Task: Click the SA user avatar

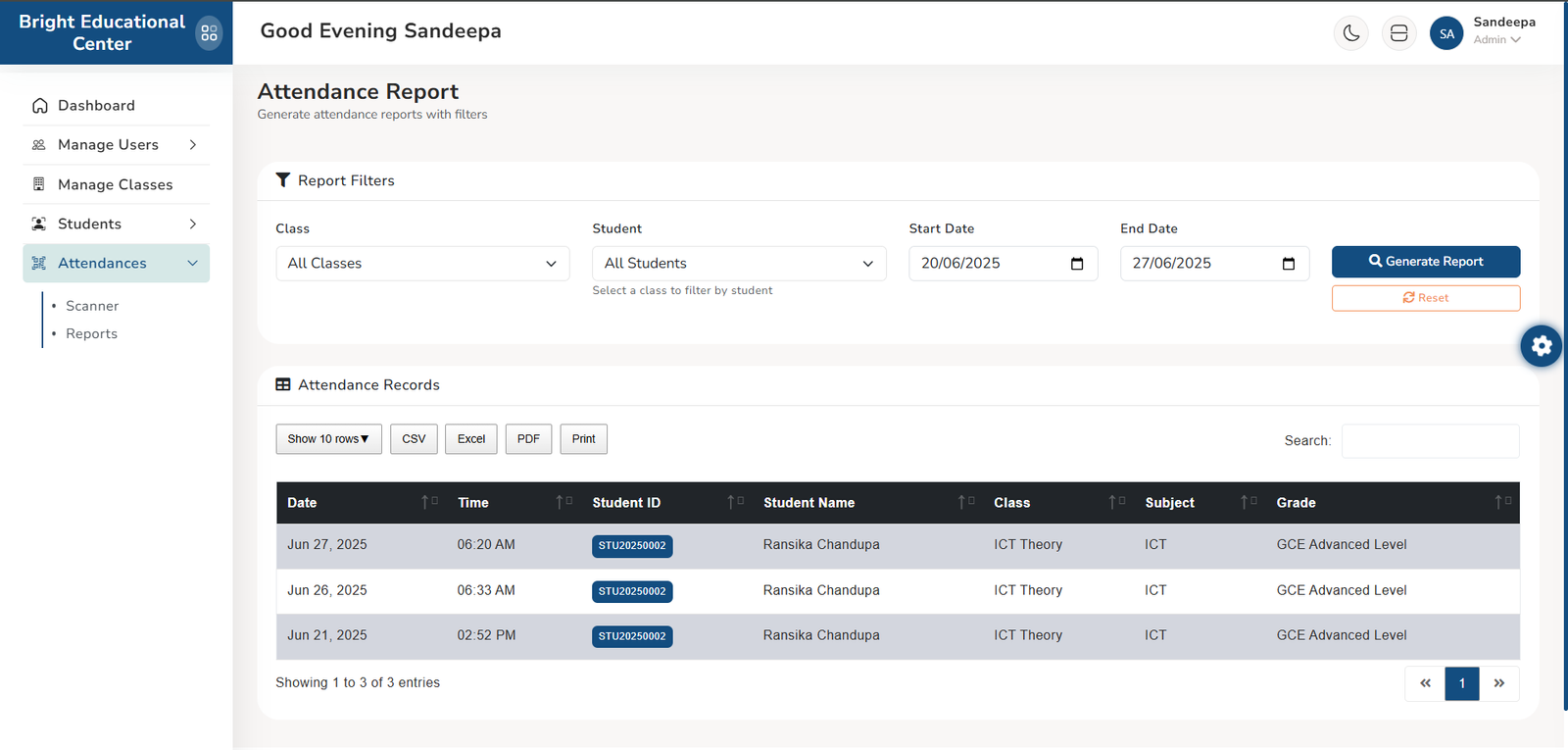Action: click(x=1446, y=33)
